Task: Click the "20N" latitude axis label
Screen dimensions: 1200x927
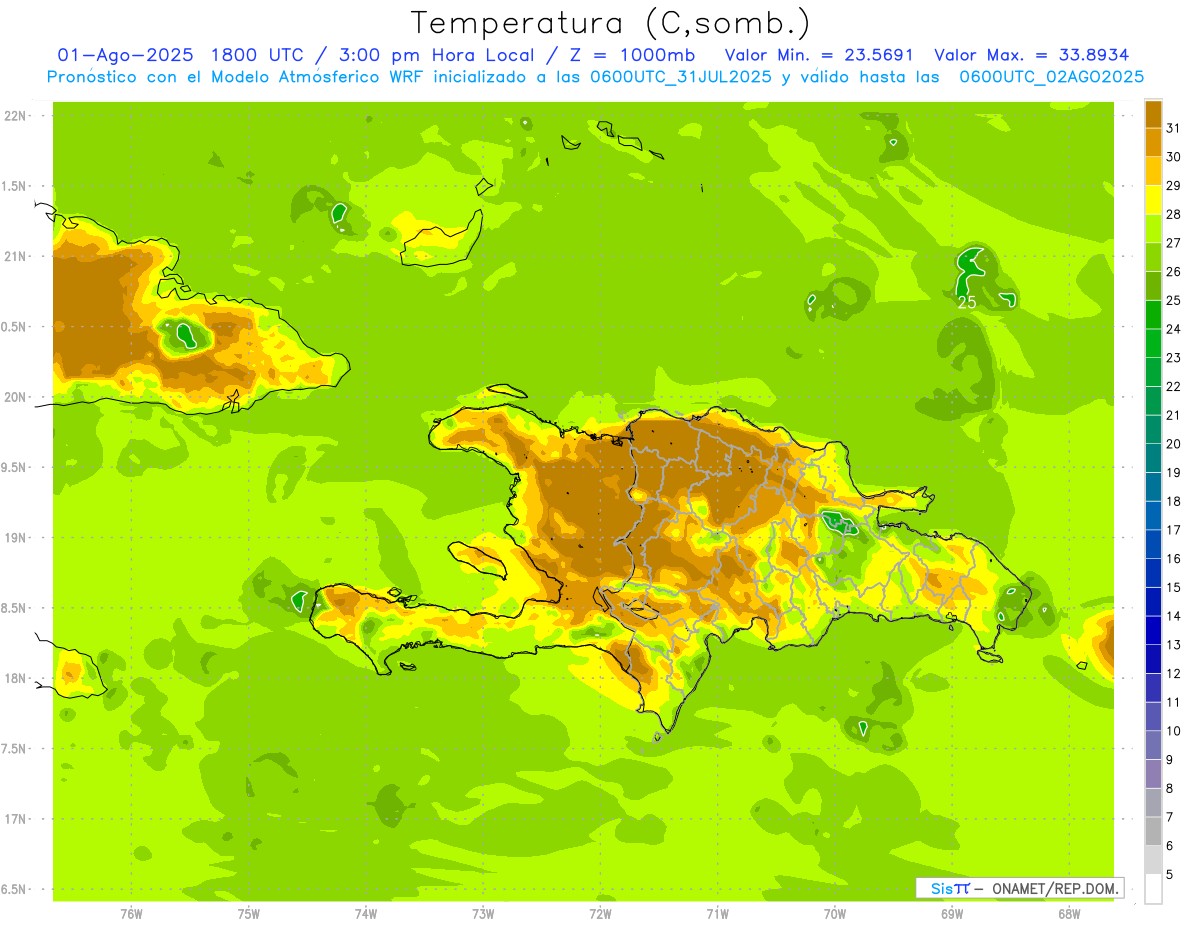Action: coord(14,397)
